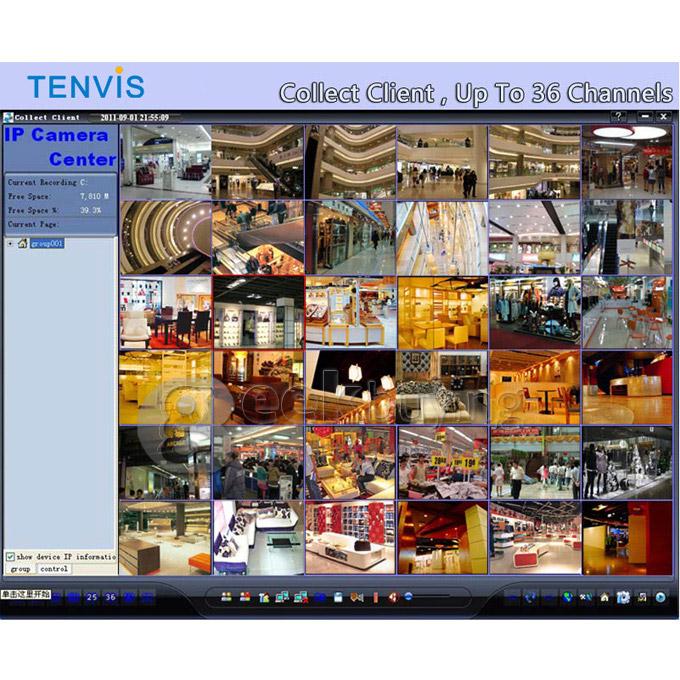Screen dimensions: 680x680
Task: Click the person-with-tools icon in bottom toolbar
Action: pos(264,598)
